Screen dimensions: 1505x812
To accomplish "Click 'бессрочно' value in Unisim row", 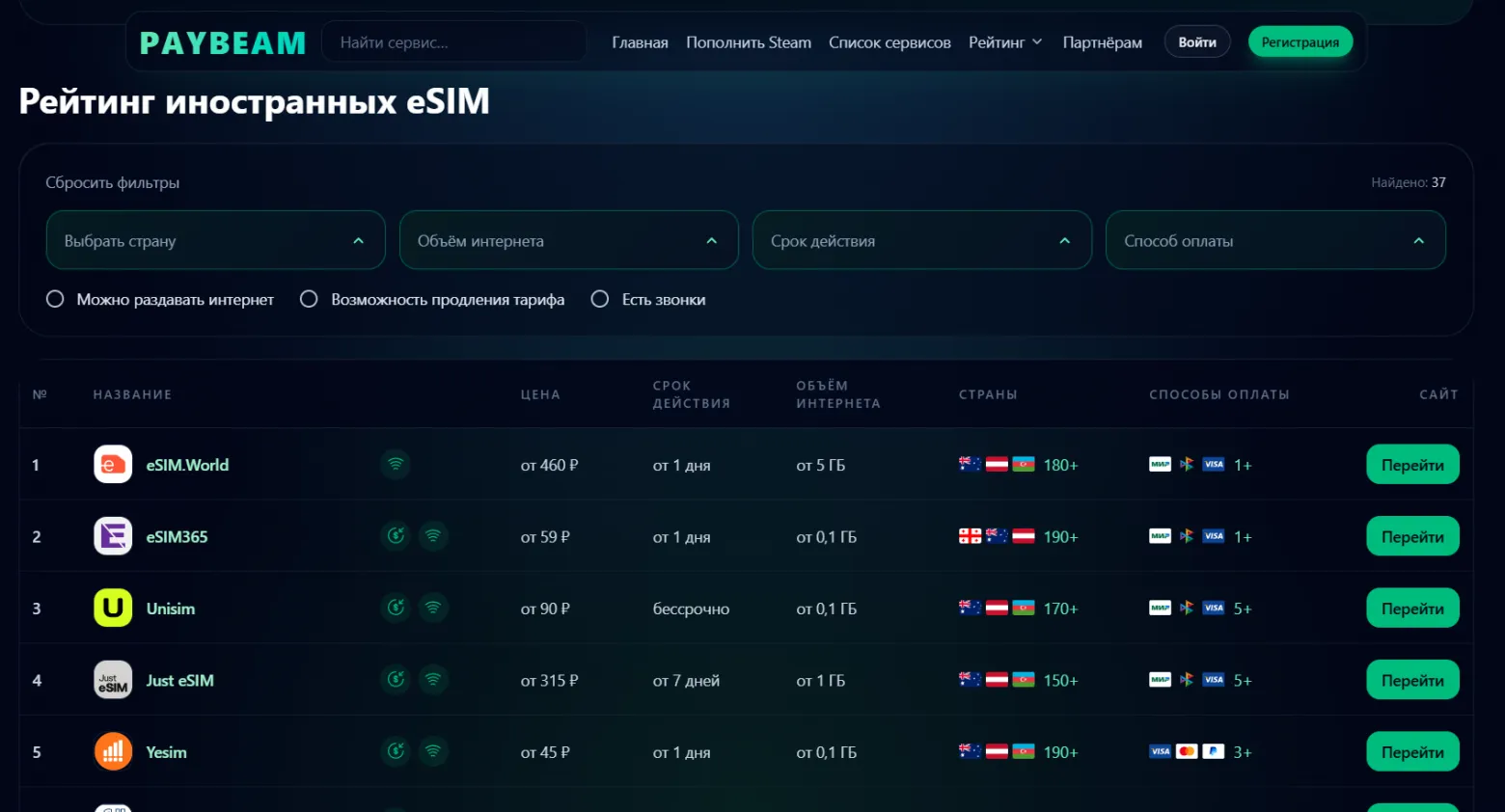I will [x=691, y=609].
